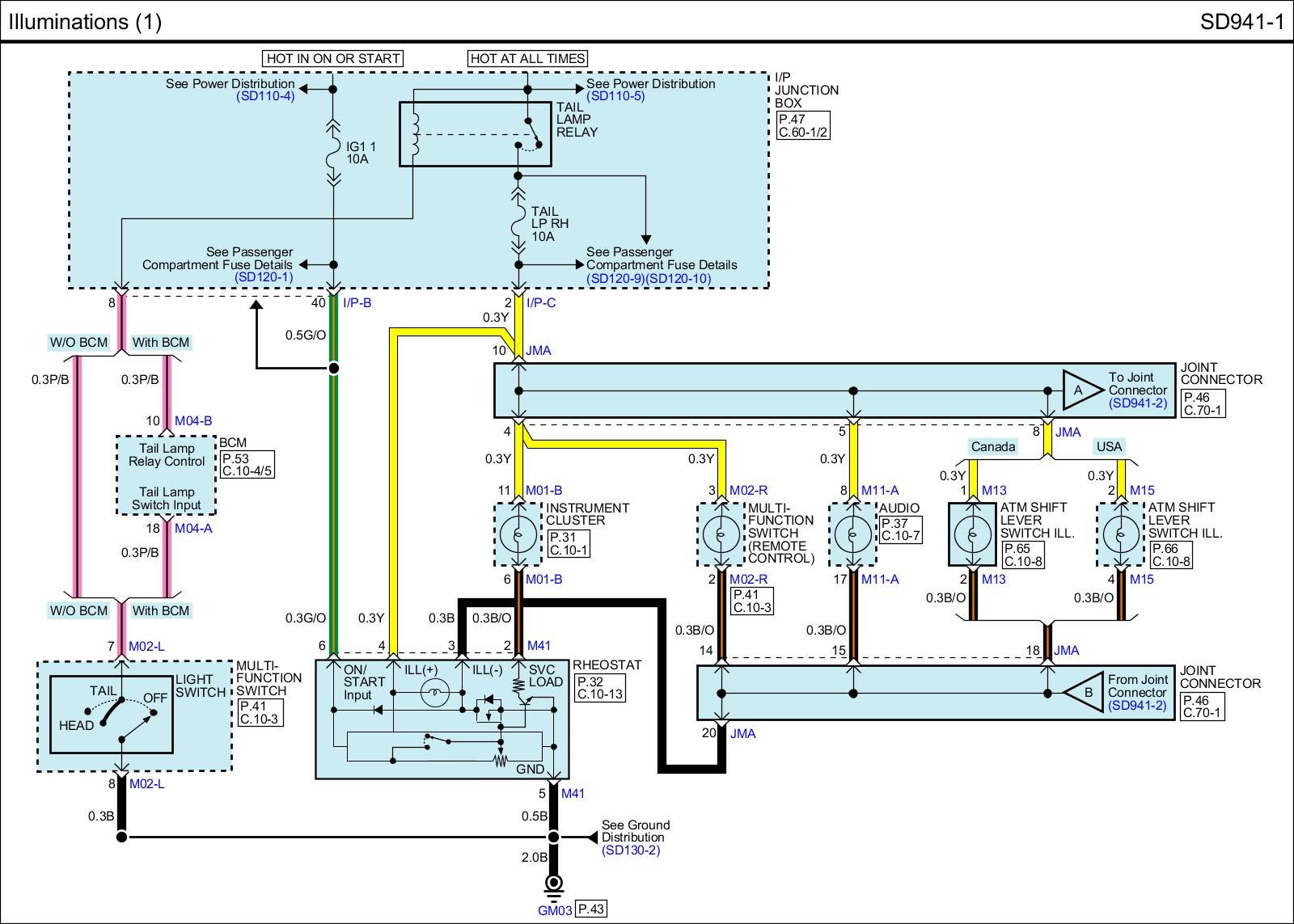The width and height of the screenshot is (1294, 924).
Task: Click the Audio illumination lamp symbol
Action: tap(852, 534)
